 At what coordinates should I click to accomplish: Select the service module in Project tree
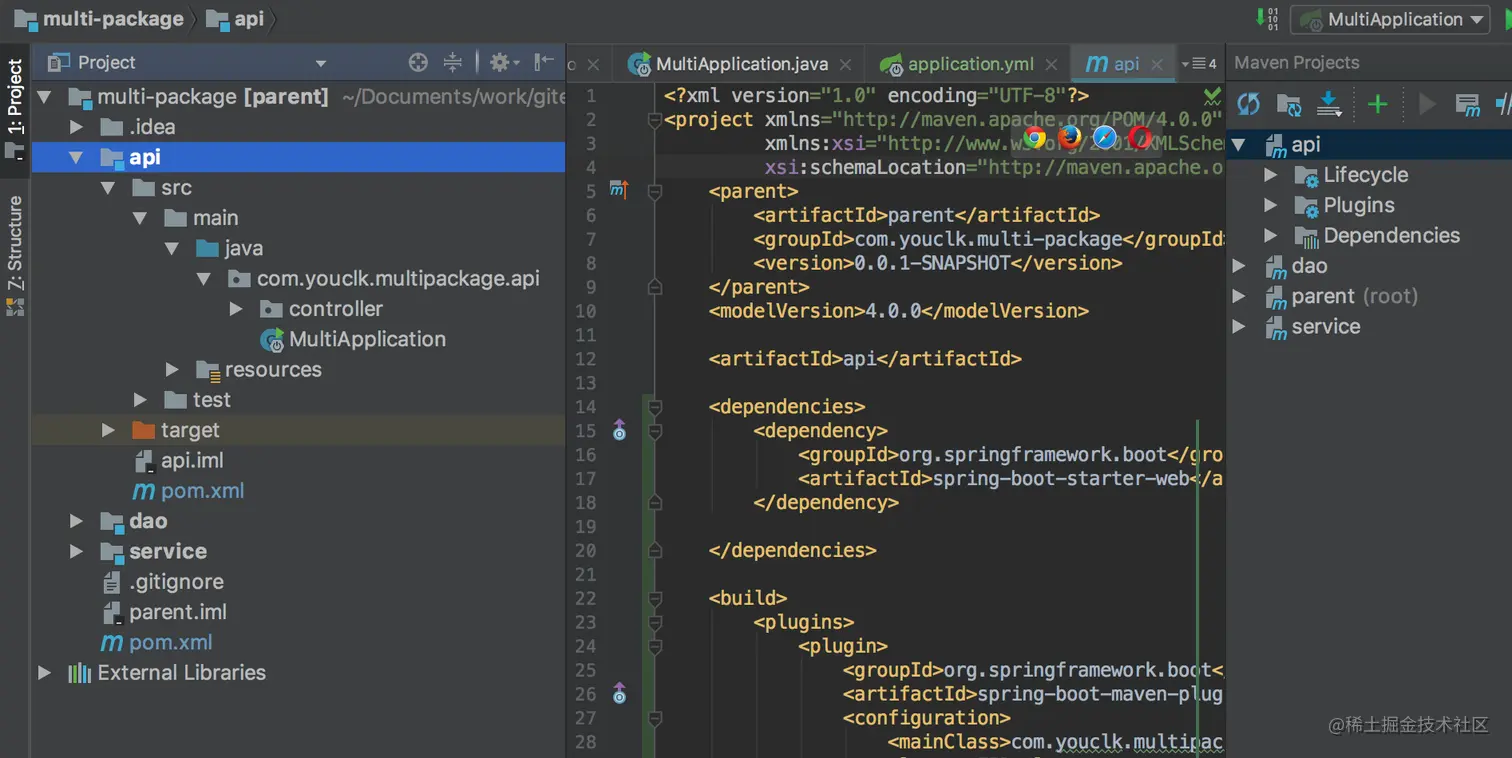tap(154, 551)
